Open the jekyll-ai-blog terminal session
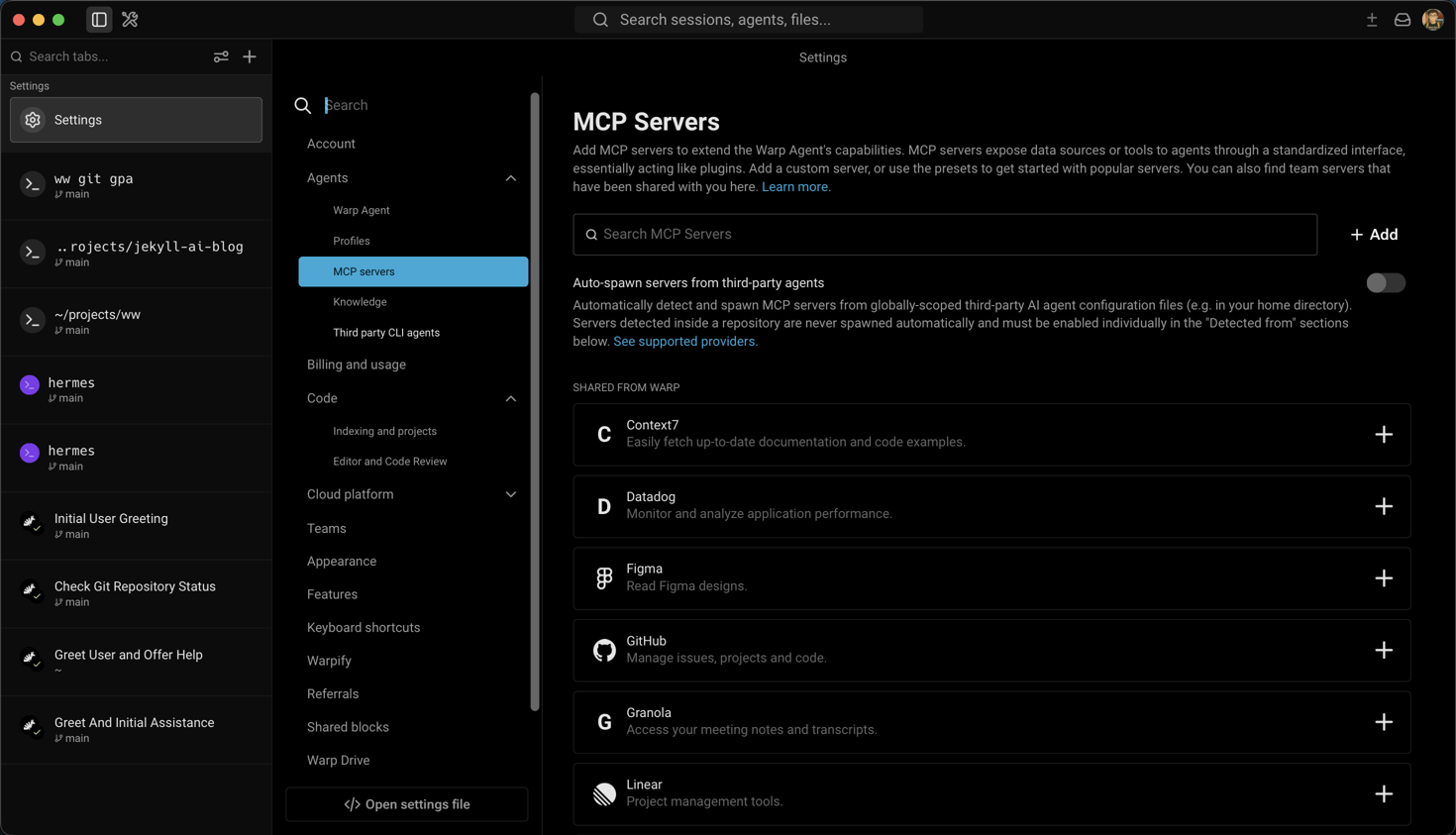Viewport: 1456px width, 835px height. pos(136,254)
